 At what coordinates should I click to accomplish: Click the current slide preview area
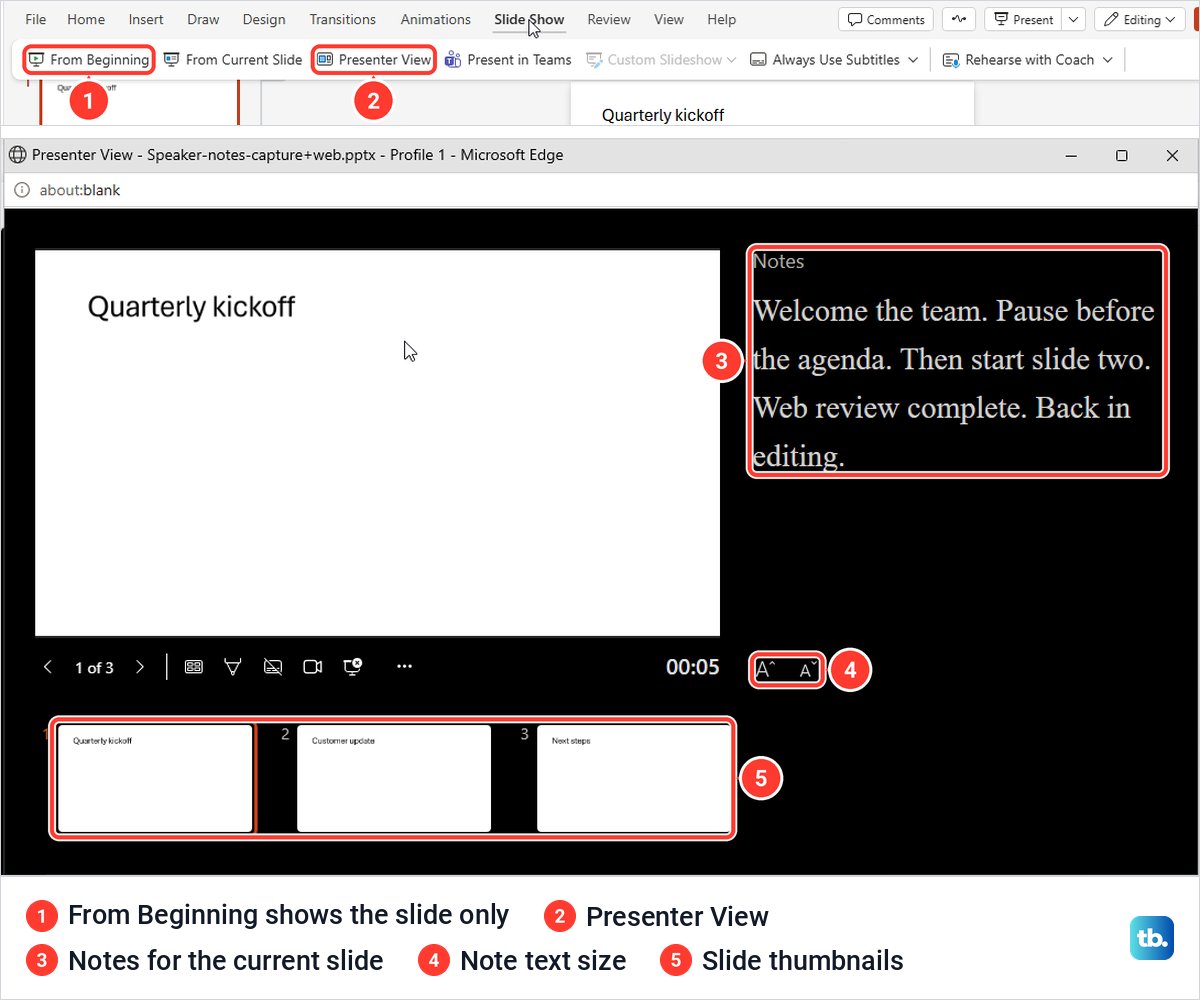(378, 443)
